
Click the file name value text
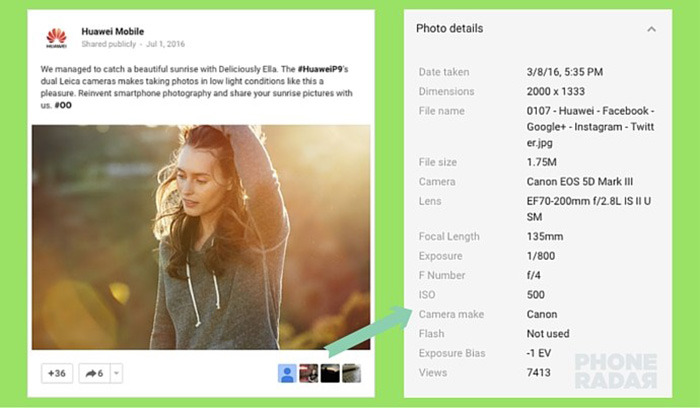590,127
